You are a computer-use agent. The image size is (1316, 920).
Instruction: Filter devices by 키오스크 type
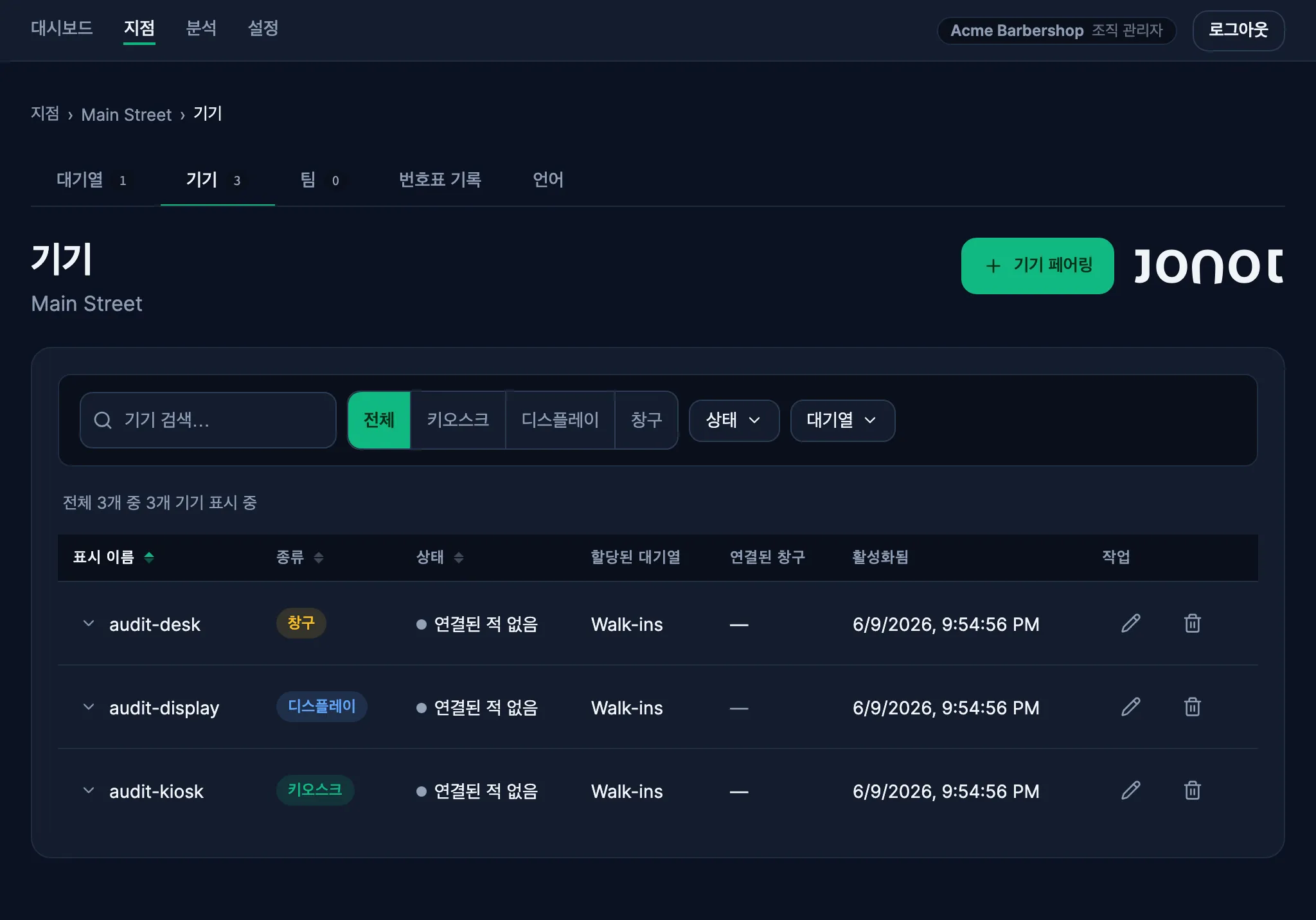click(458, 420)
